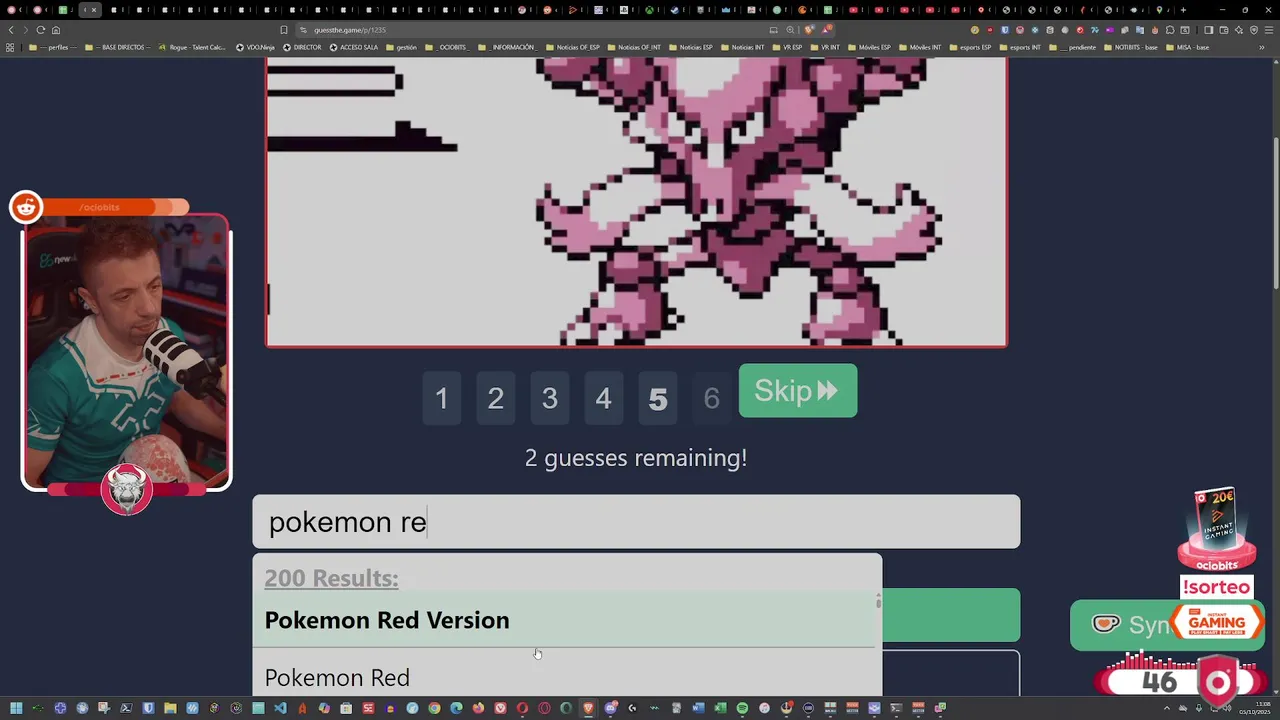
Task: Open the '_OCIOBITS_' bookmark folder
Action: [446, 47]
